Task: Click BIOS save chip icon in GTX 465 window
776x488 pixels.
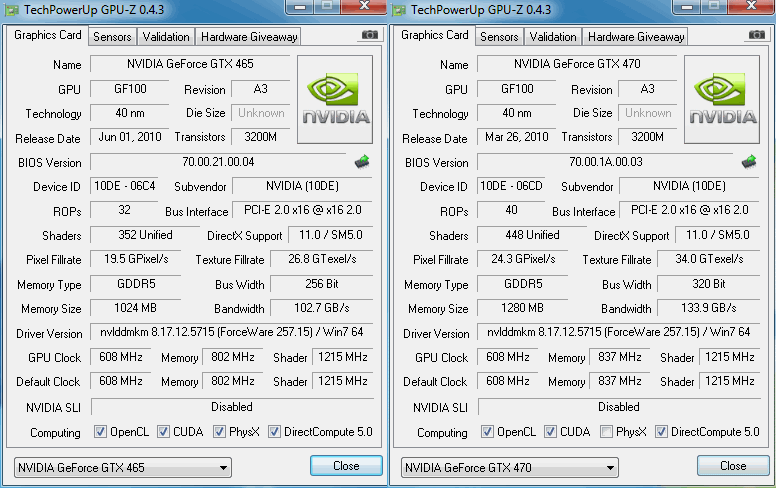Action: click(362, 162)
